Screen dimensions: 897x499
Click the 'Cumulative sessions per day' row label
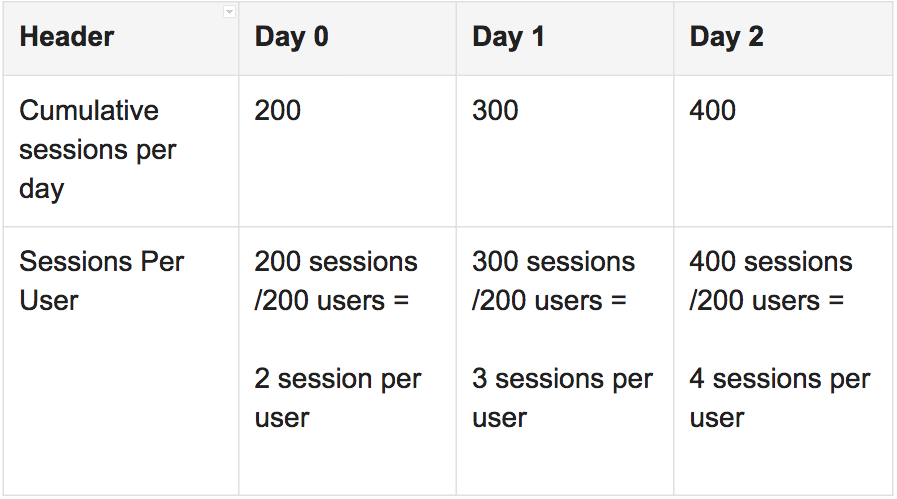97,150
